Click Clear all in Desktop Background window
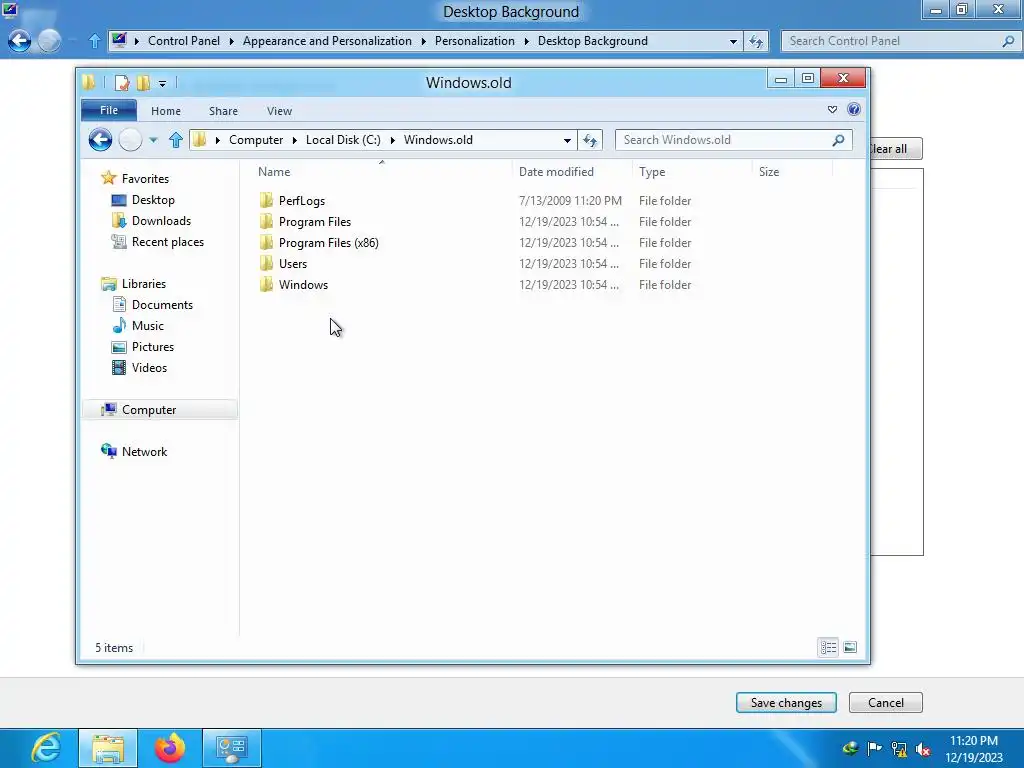1024x768 pixels. [896, 149]
